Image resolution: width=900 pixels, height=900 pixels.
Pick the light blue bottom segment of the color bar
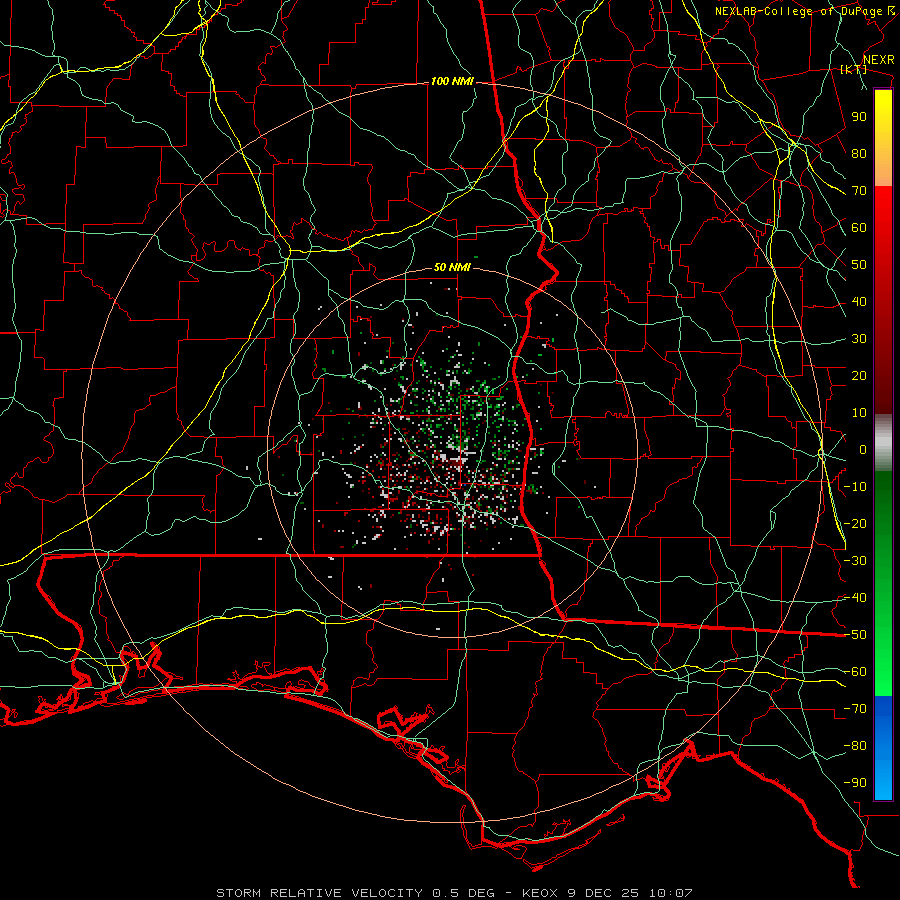(x=883, y=769)
